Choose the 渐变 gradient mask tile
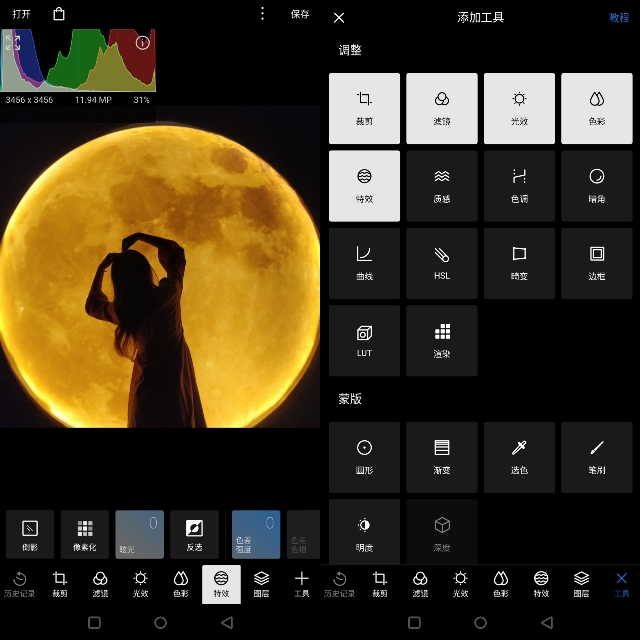 click(442, 457)
